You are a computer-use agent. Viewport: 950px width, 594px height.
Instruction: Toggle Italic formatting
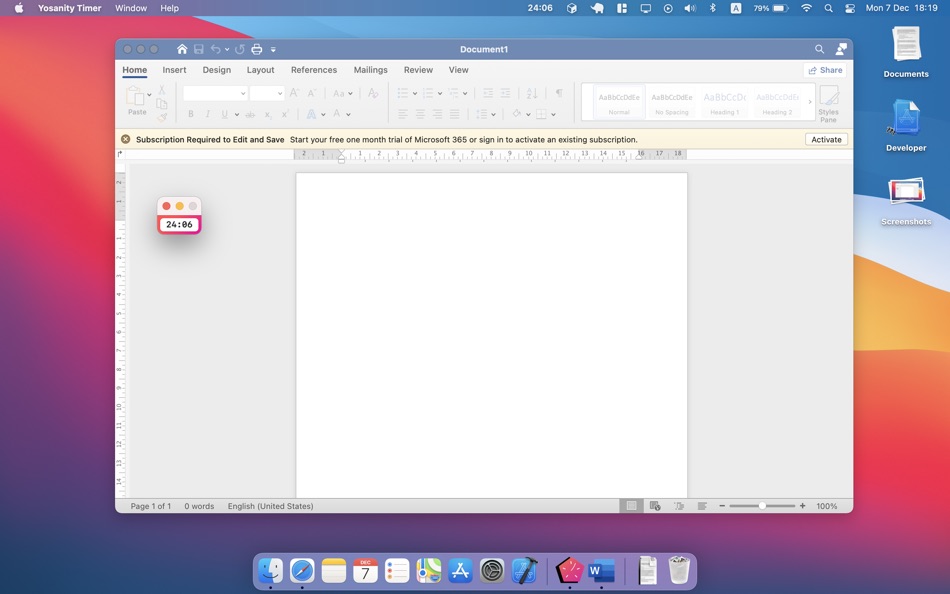[x=207, y=114]
